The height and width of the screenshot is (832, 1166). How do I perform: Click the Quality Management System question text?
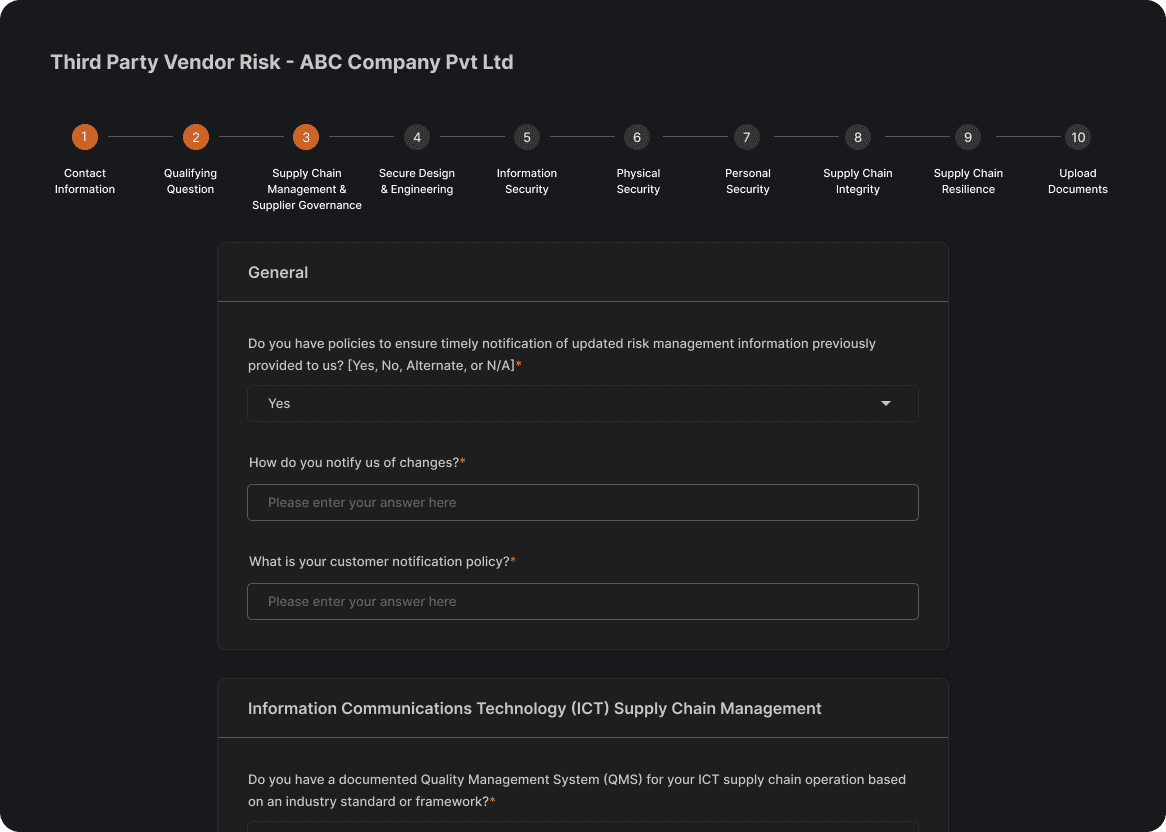click(577, 790)
